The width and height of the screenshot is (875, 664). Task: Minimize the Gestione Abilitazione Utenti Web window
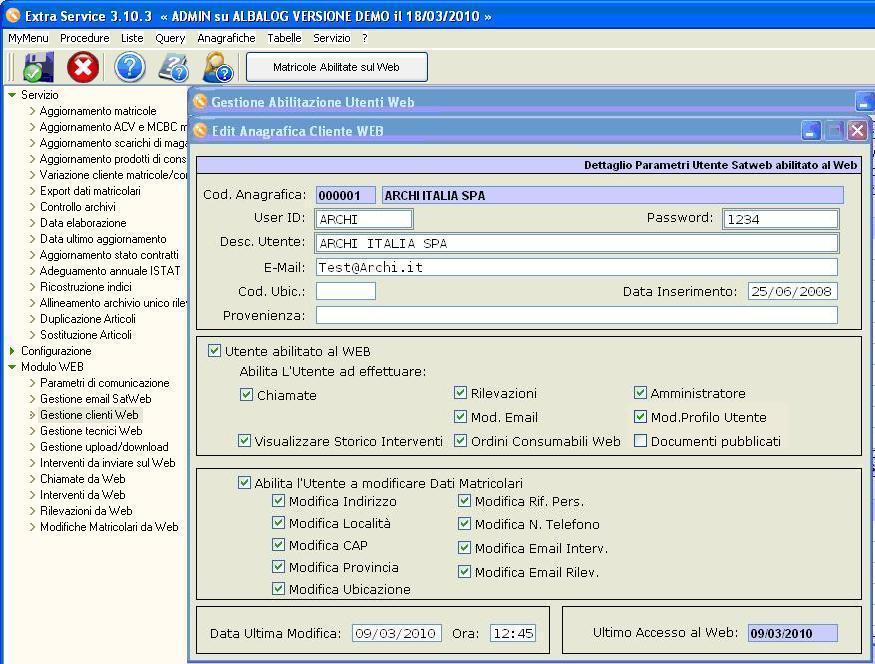[864, 102]
